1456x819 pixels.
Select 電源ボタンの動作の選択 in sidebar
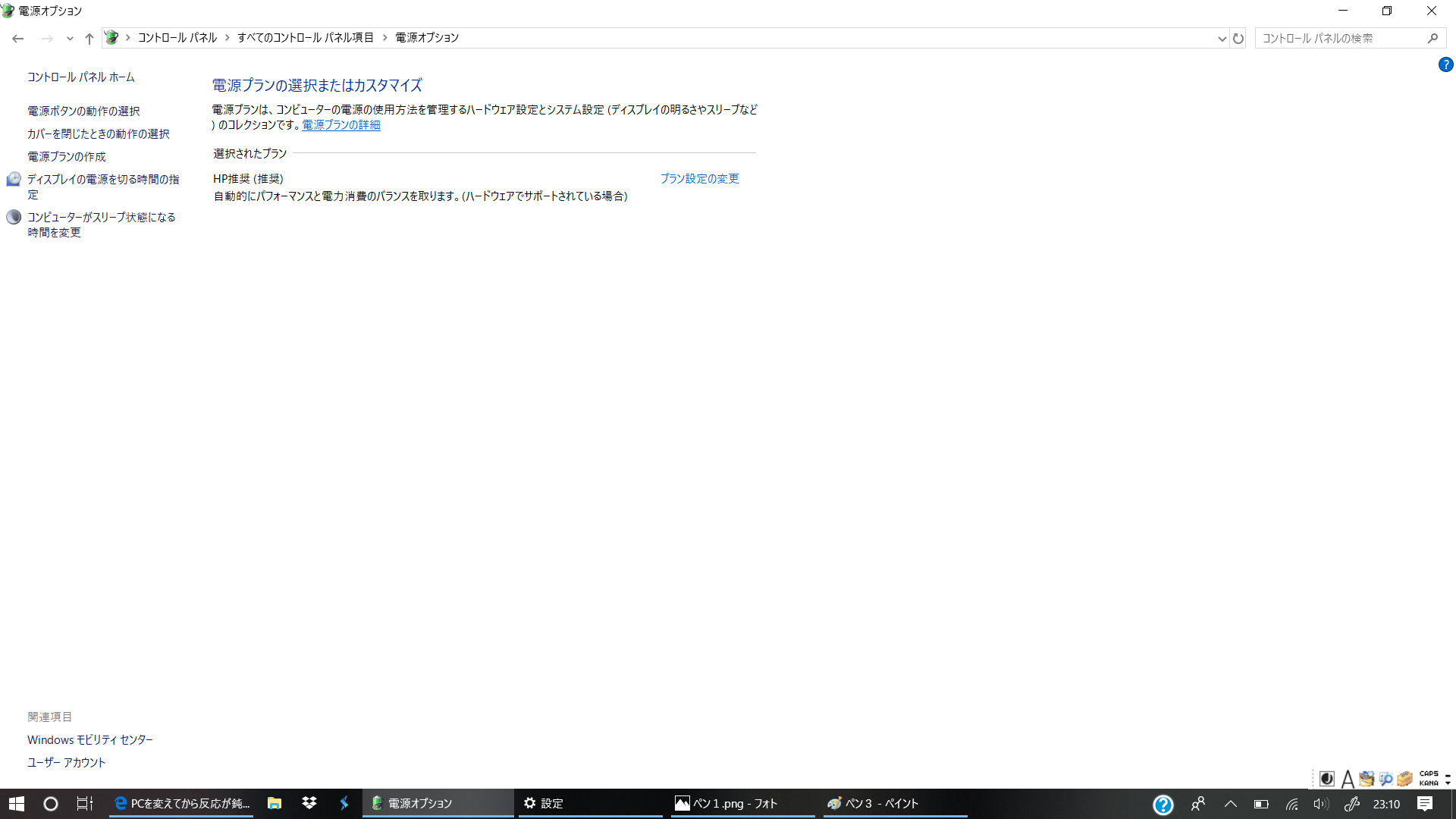coord(83,111)
